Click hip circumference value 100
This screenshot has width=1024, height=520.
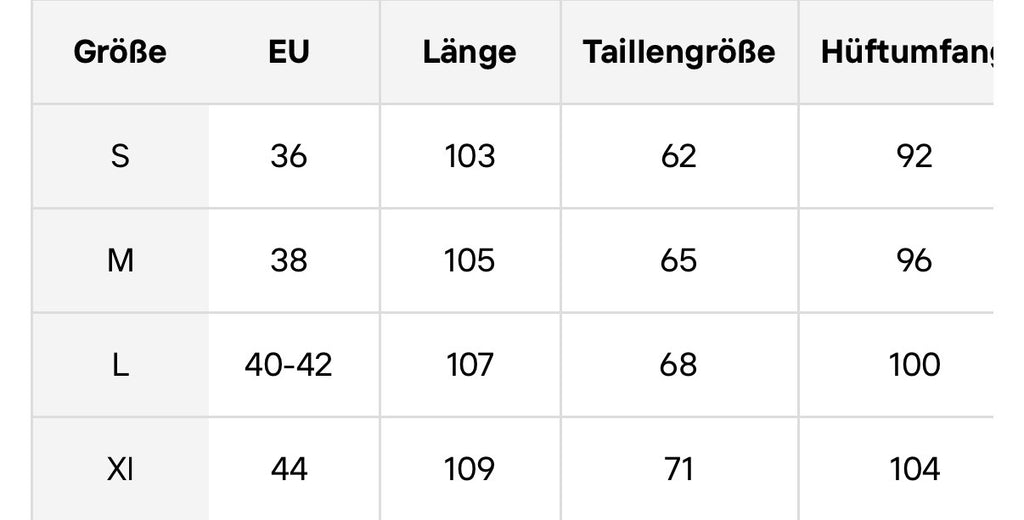click(x=915, y=364)
